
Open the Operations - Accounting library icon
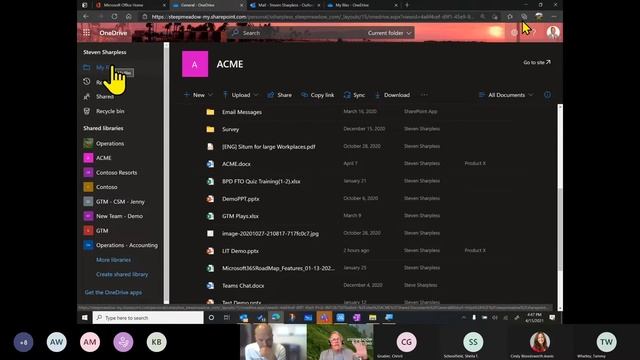(x=88, y=245)
